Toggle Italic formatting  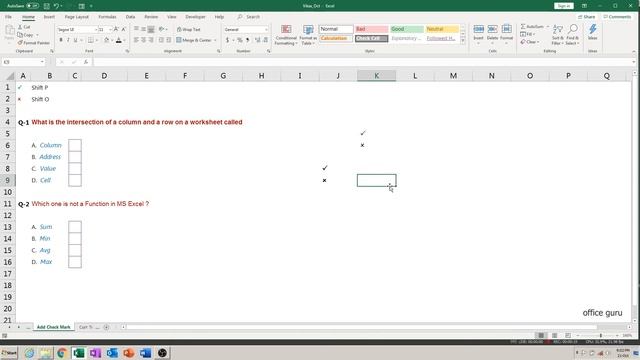(x=68, y=40)
